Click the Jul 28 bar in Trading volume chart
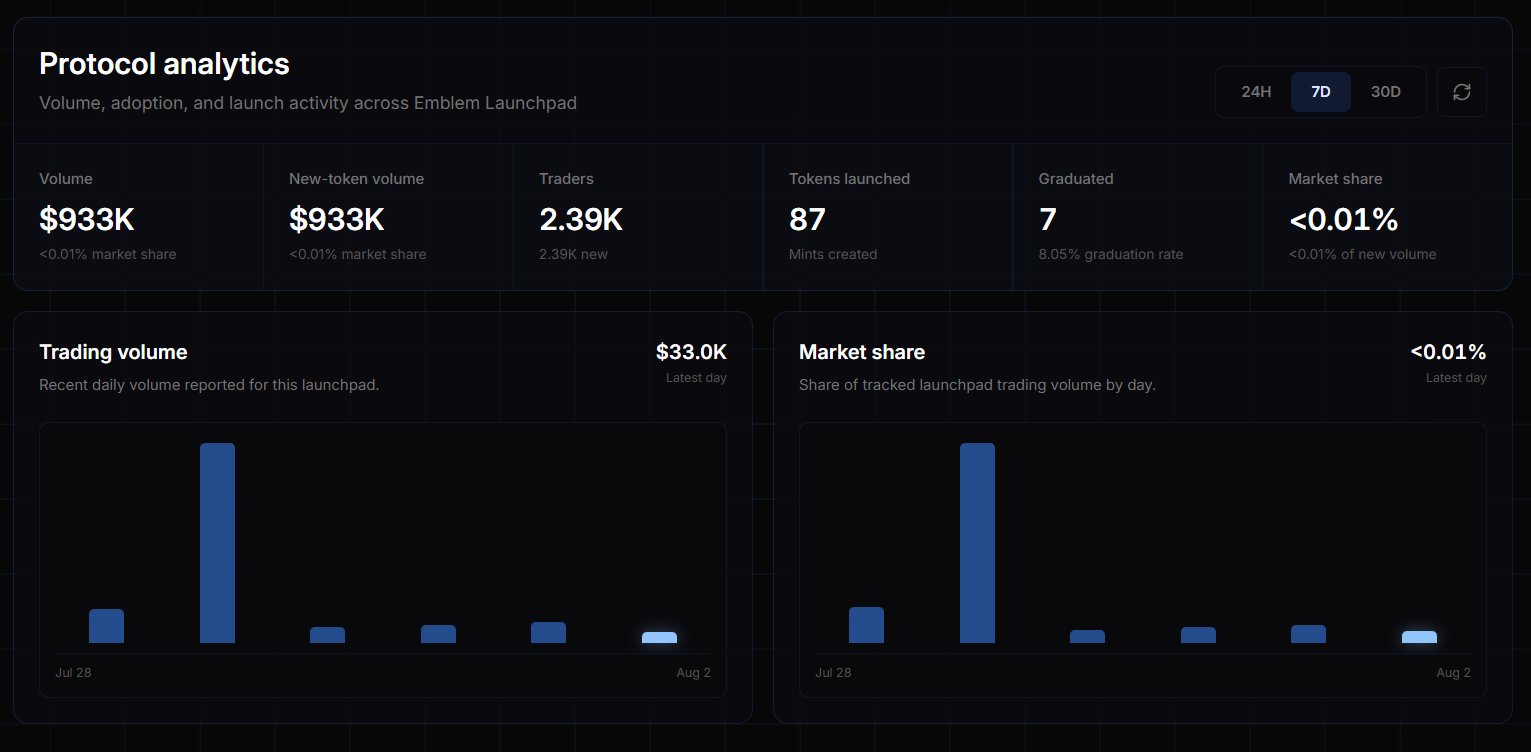 pos(106,626)
